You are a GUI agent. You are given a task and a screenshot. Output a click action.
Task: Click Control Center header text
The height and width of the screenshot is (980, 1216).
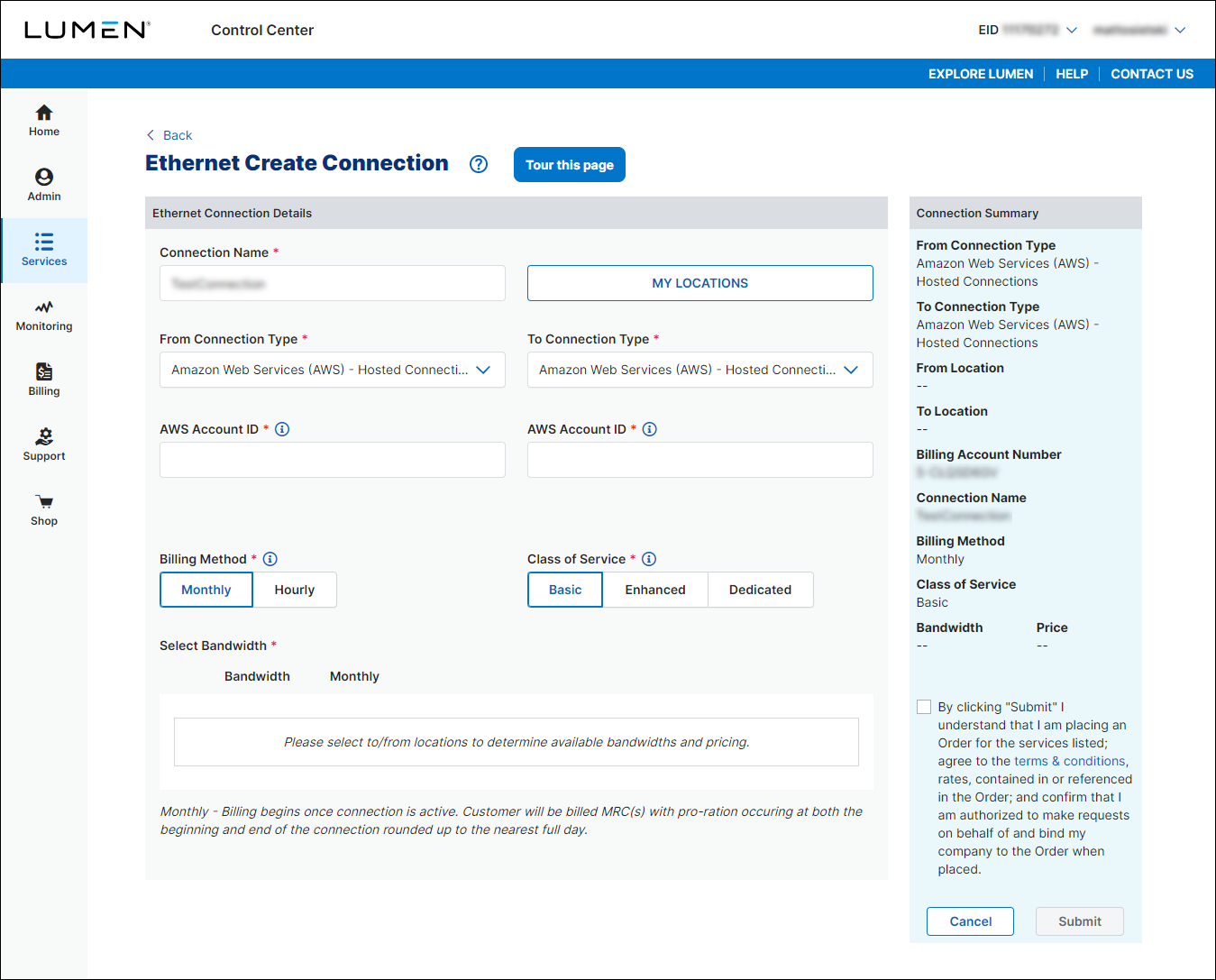[x=262, y=30]
